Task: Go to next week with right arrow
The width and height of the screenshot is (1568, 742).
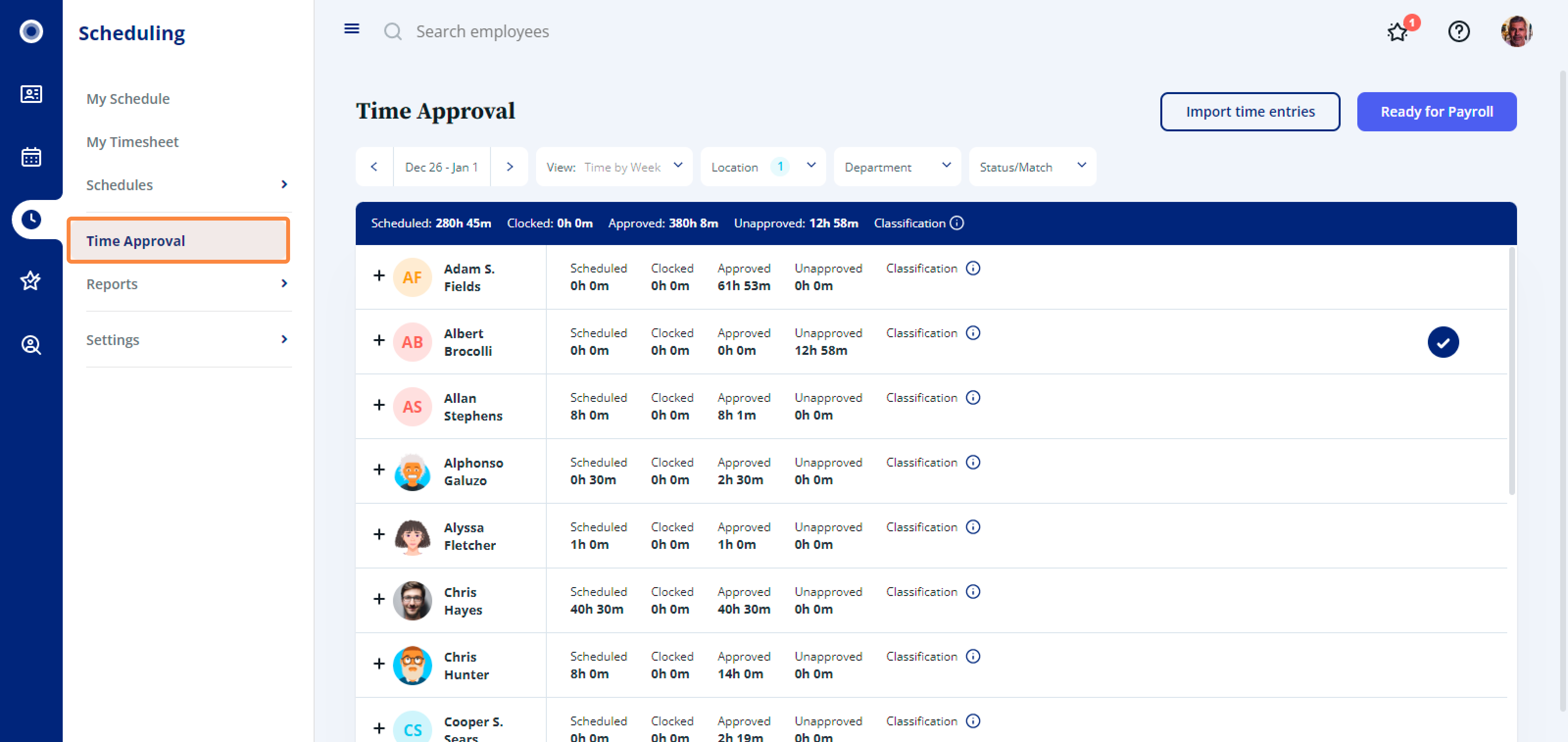Action: [510, 167]
